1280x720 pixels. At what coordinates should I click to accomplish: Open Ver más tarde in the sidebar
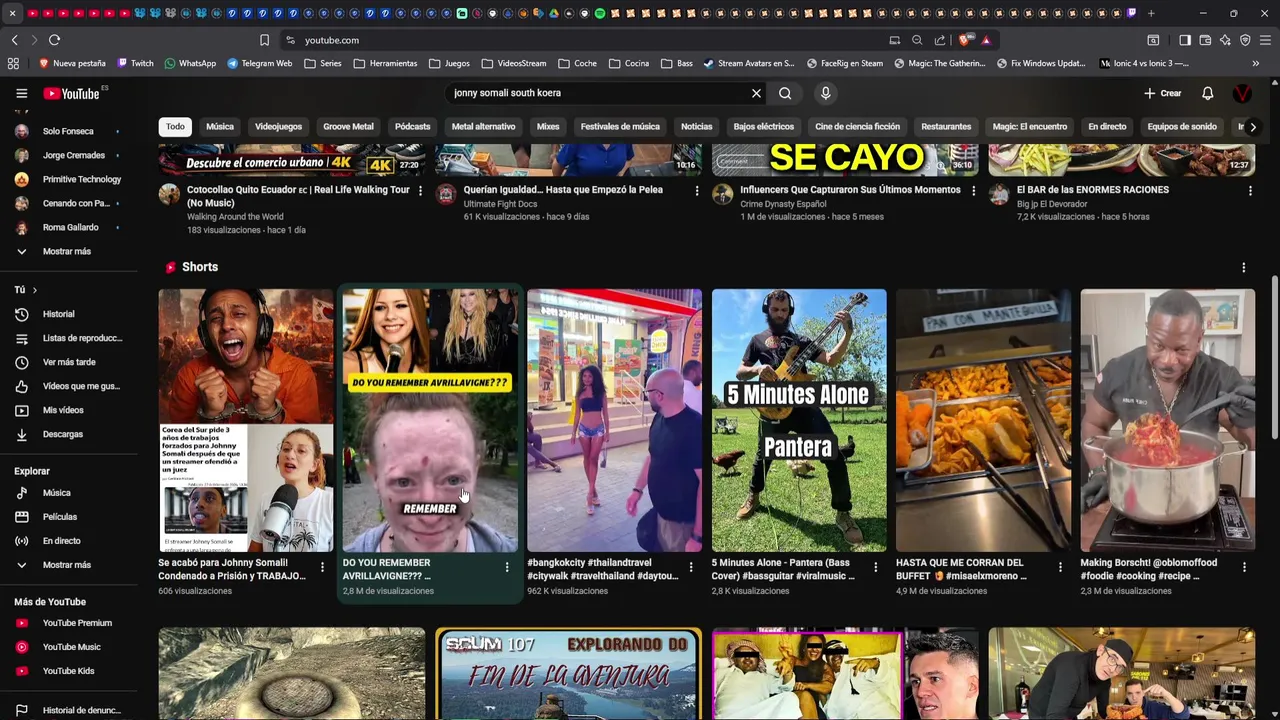tap(68, 362)
